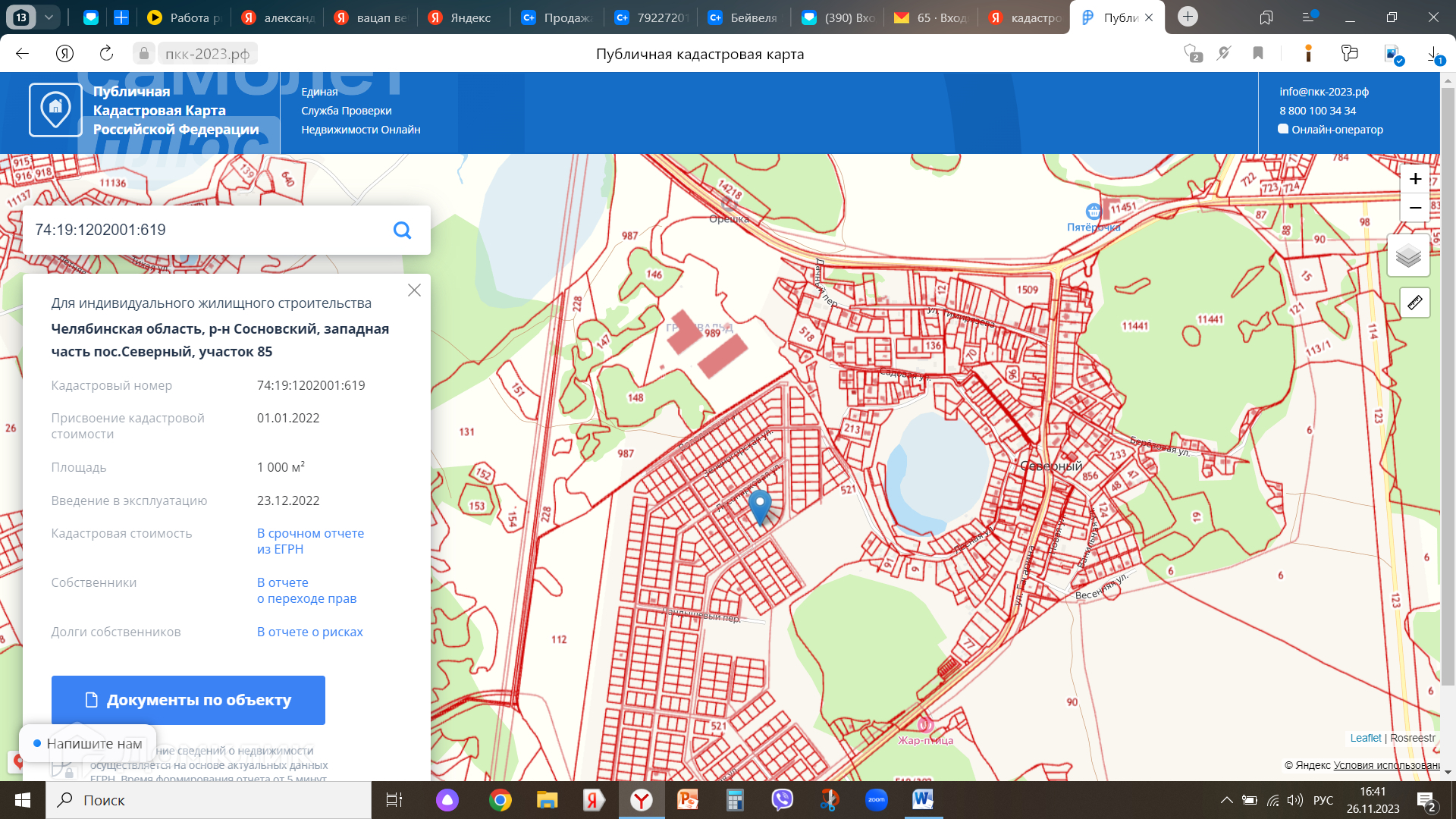Activate the ruler measurement tool
Viewport: 1456px width, 819px height.
[x=1414, y=303]
